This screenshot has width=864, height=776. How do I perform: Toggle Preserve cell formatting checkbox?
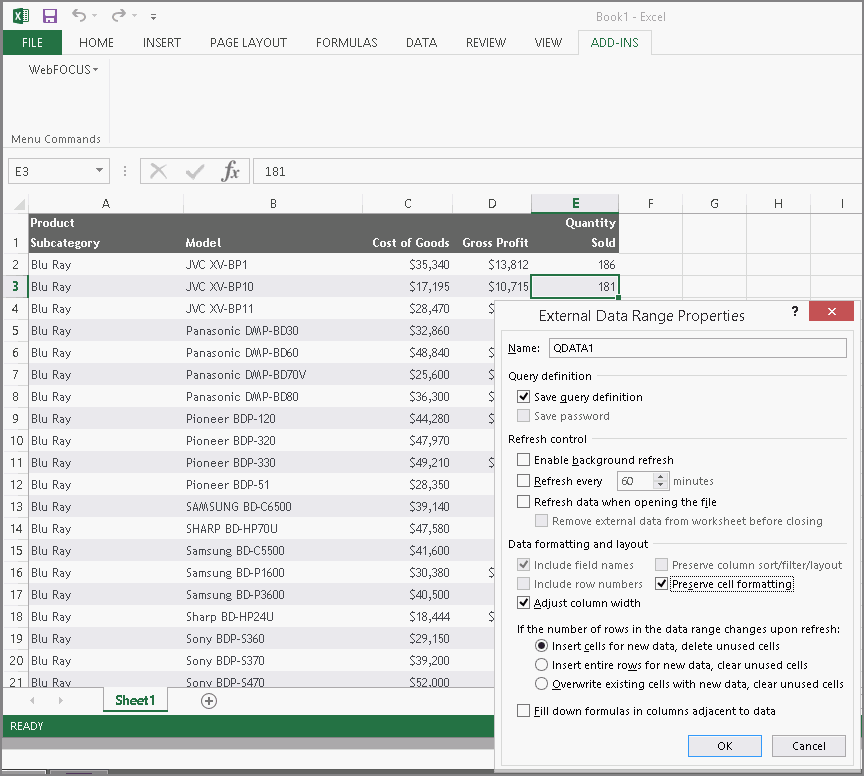click(x=662, y=584)
